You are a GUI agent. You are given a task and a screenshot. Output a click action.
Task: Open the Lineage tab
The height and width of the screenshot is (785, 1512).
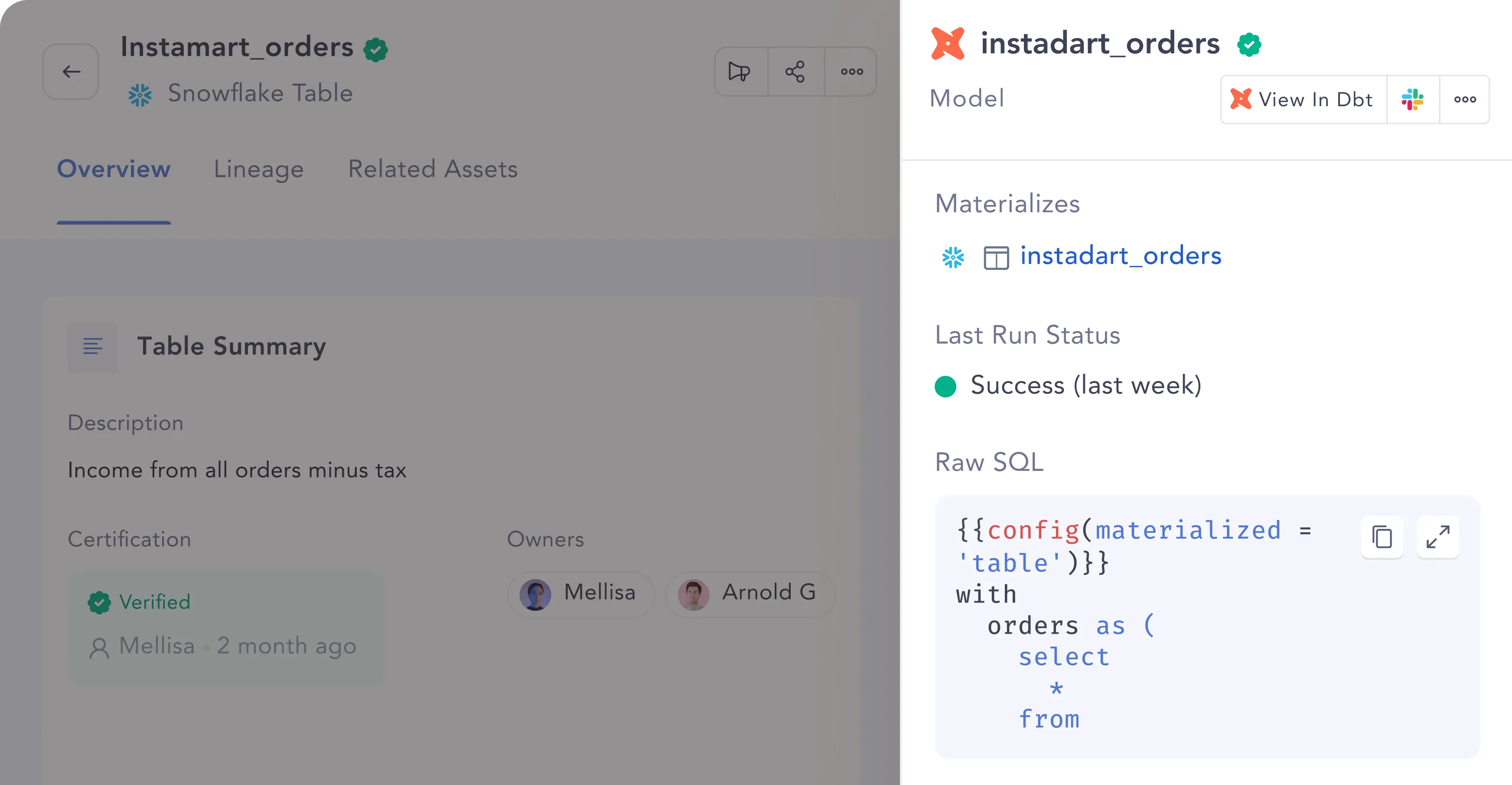point(259,169)
